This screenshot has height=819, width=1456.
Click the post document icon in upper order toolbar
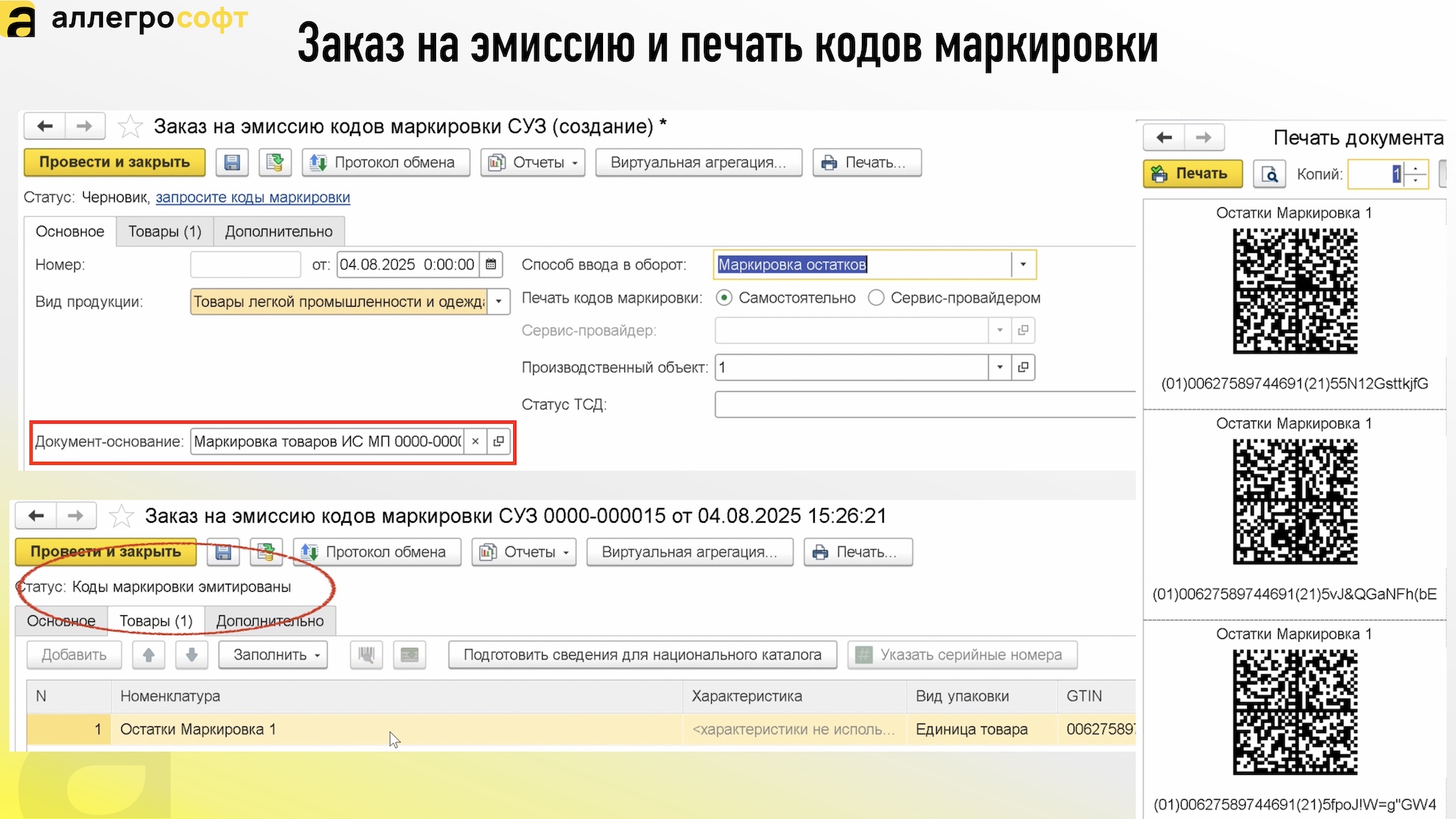point(275,162)
